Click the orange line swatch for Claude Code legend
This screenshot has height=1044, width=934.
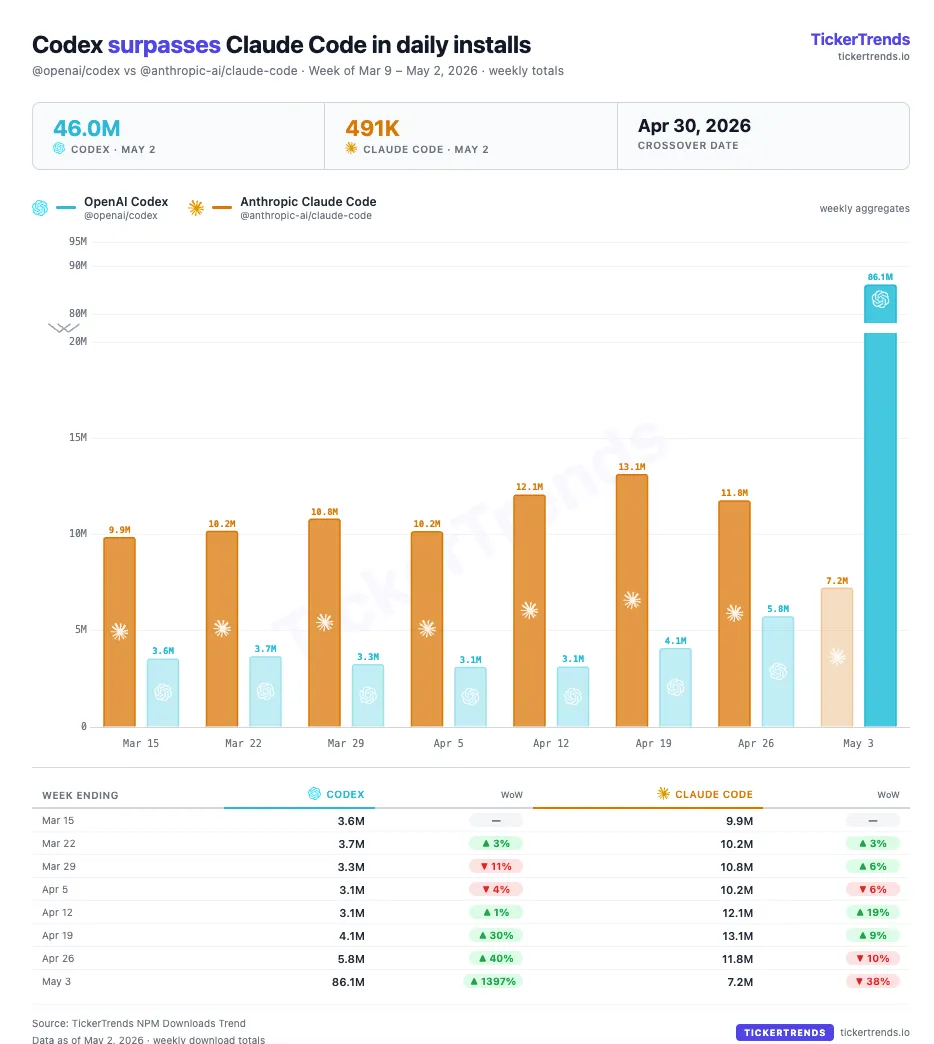coord(222,208)
